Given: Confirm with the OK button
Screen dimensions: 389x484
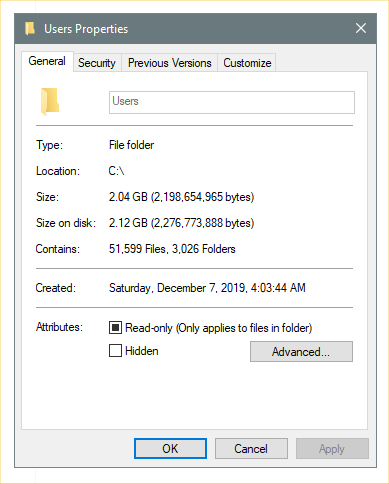Looking at the screenshot, I should point(170,448).
